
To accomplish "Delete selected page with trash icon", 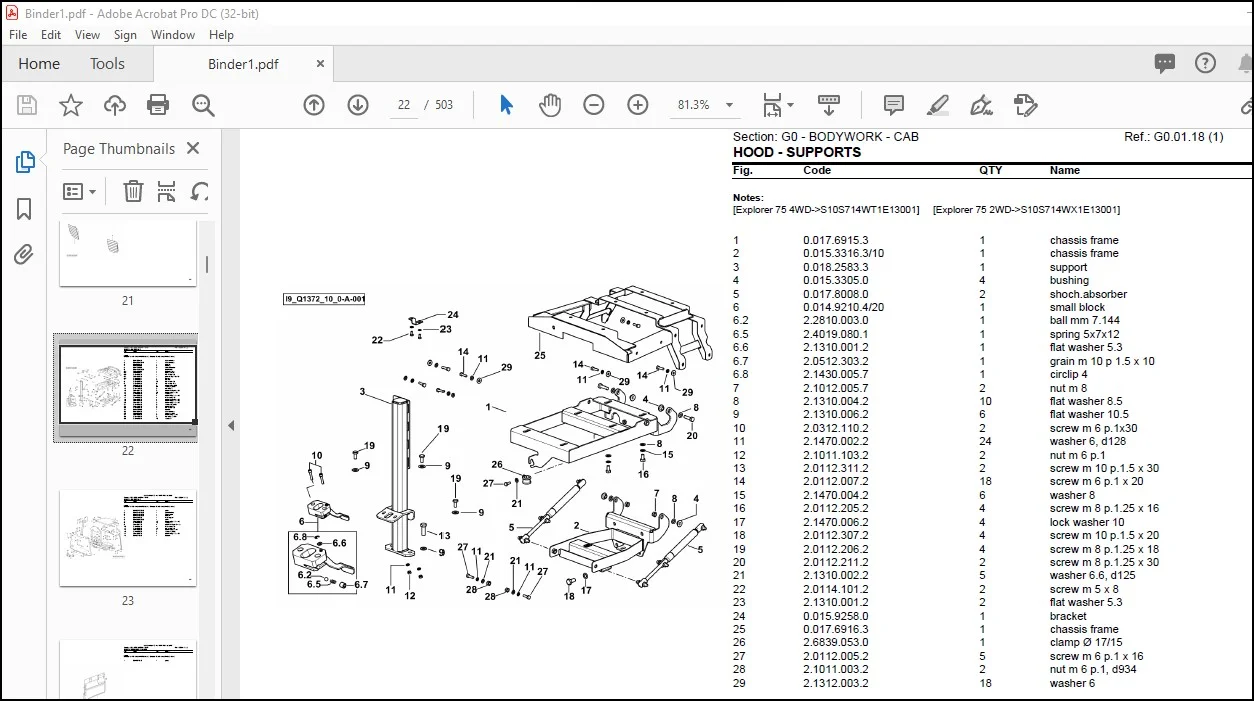I will click(133, 191).
